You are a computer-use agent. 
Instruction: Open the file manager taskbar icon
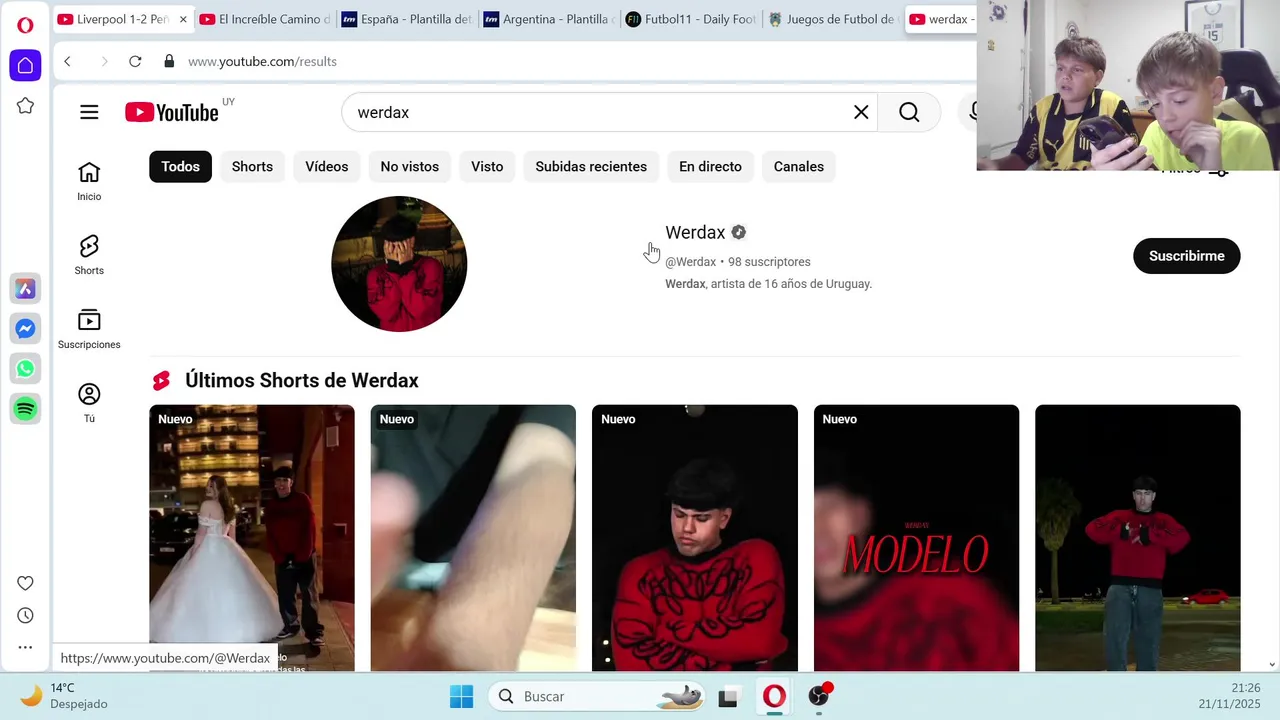point(728,696)
